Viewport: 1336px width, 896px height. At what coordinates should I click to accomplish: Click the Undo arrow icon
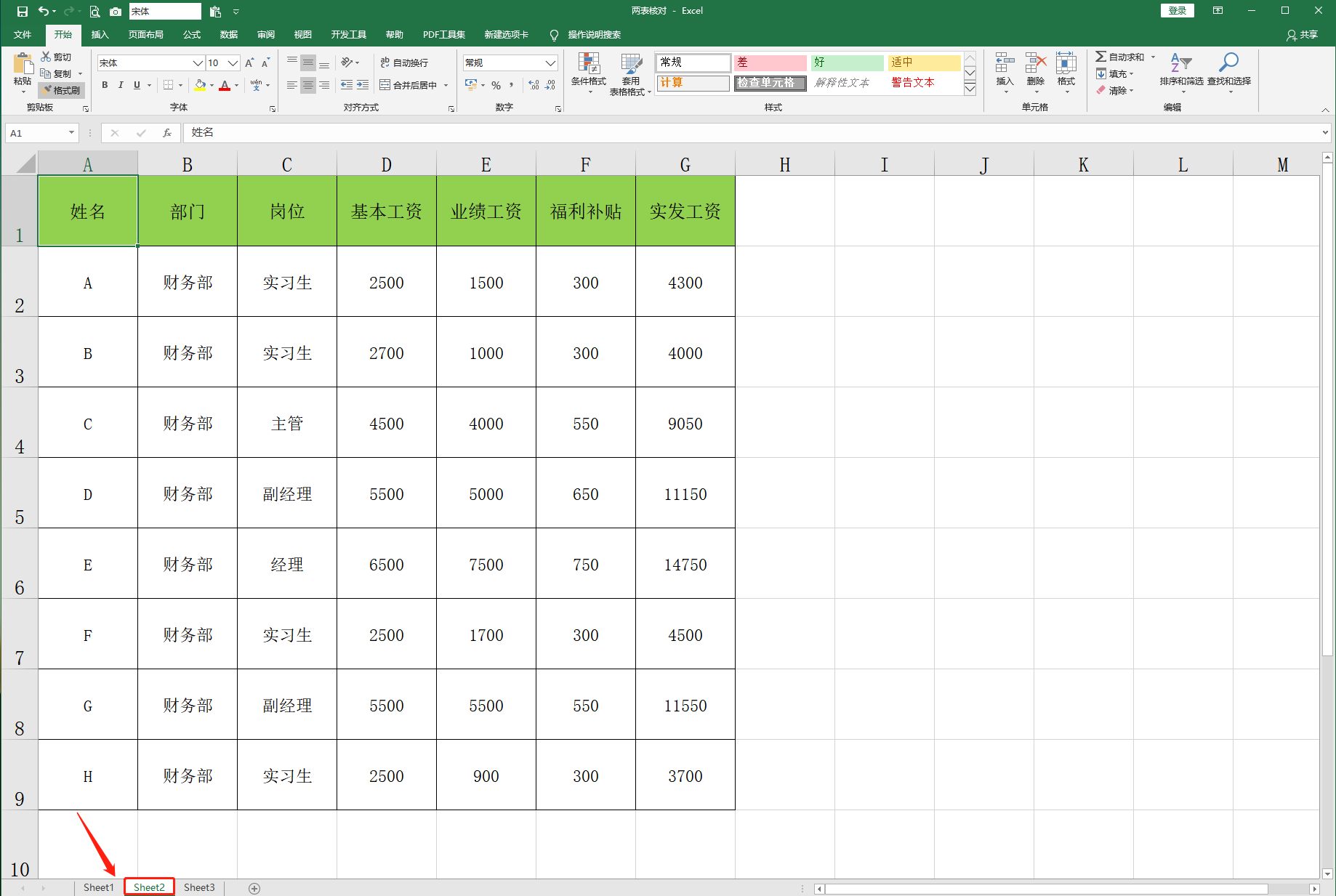[x=44, y=12]
